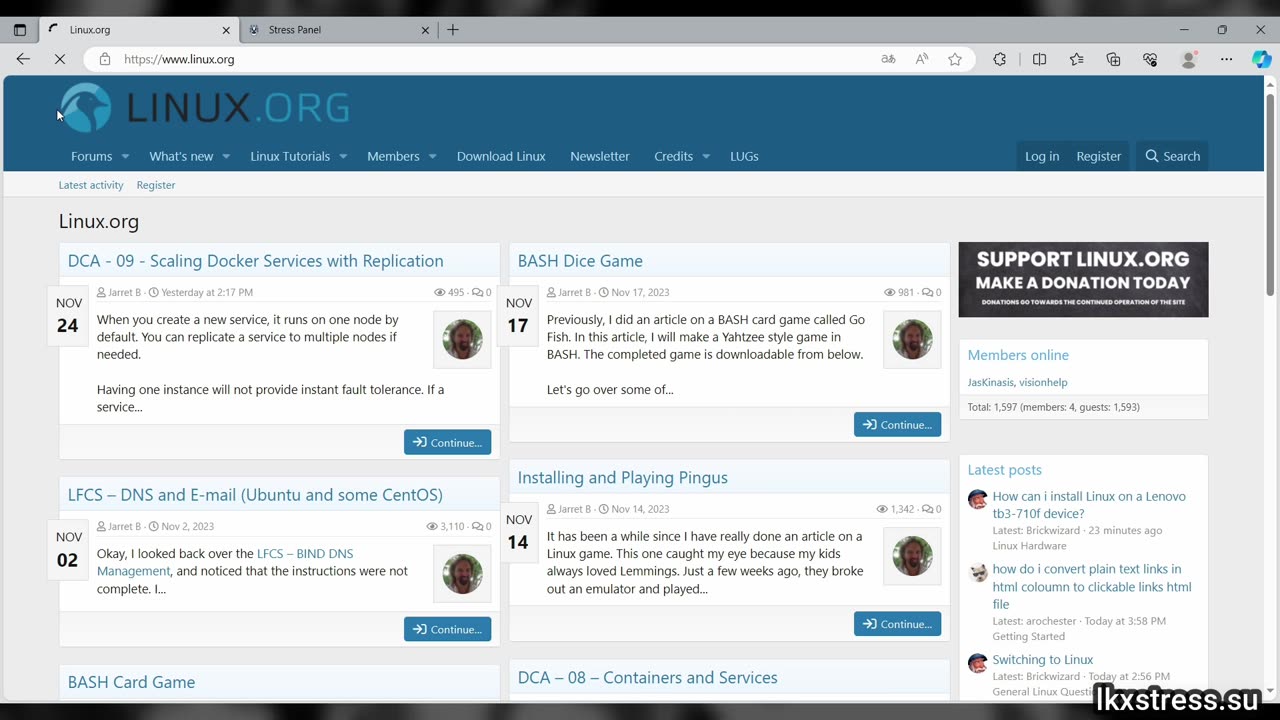Expand What's new dropdown arrow
The image size is (1280, 720).
(226, 156)
